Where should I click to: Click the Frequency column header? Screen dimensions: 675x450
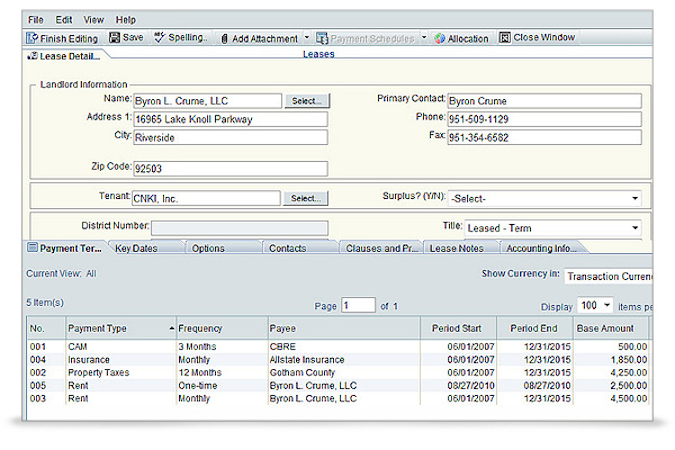(x=222, y=328)
